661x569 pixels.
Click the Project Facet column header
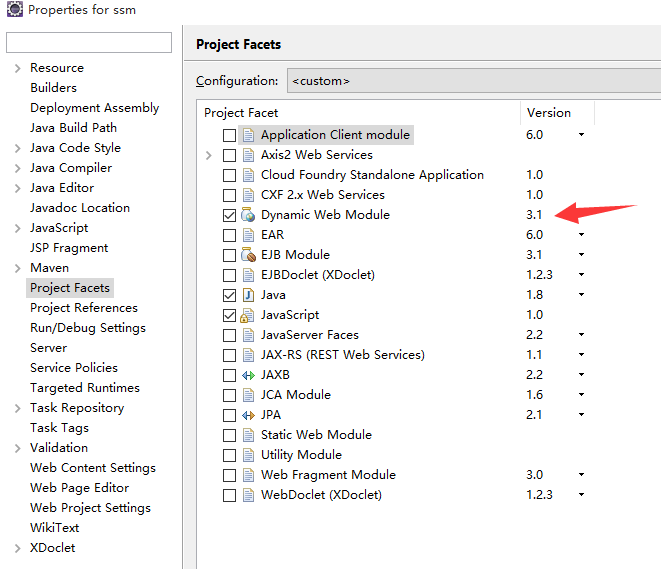click(241, 113)
